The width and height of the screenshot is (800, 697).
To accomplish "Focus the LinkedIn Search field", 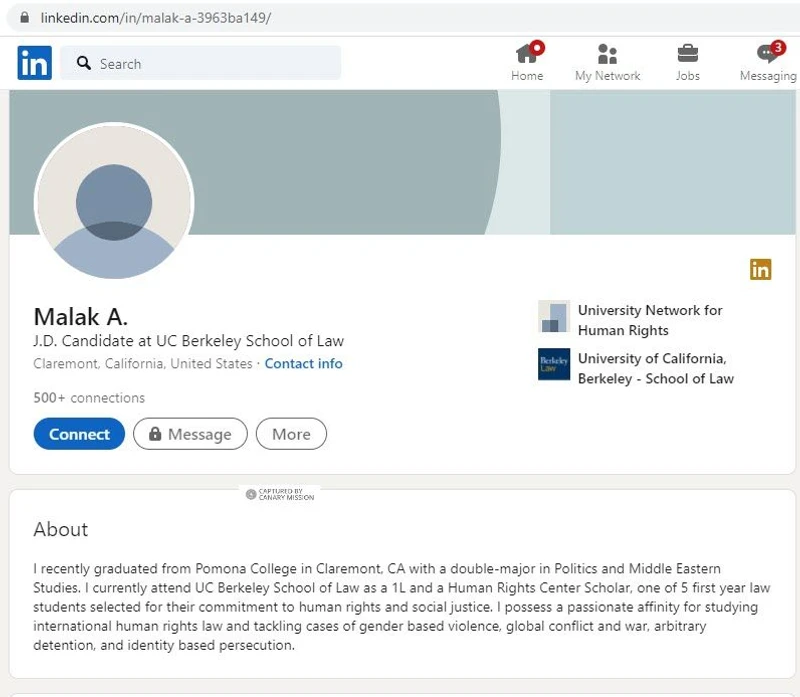I will coord(201,63).
